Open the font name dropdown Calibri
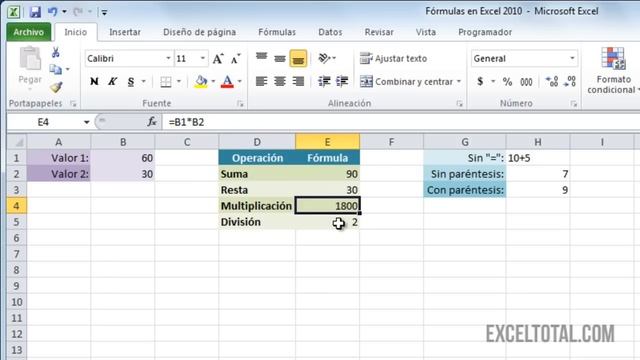The width and height of the screenshot is (640, 360). click(x=168, y=58)
